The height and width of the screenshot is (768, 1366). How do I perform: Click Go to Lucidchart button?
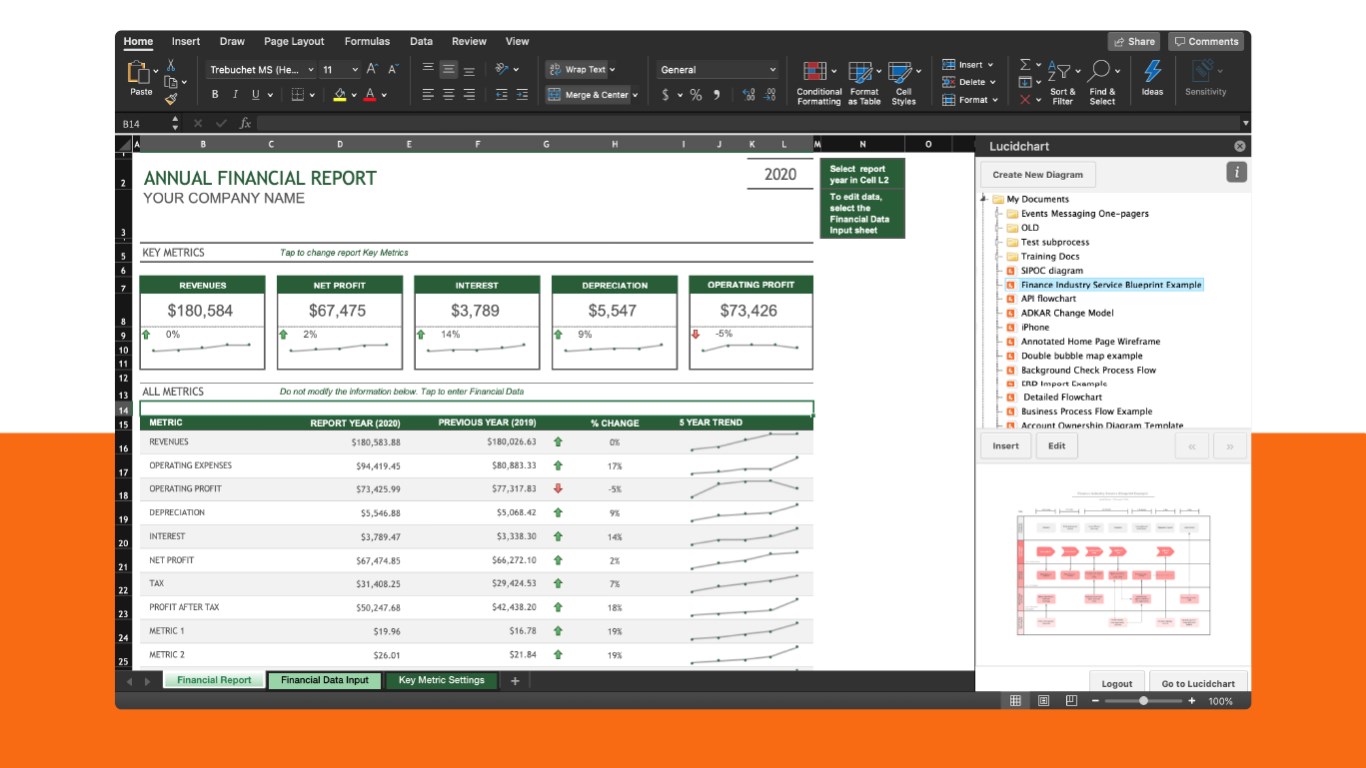1198,683
